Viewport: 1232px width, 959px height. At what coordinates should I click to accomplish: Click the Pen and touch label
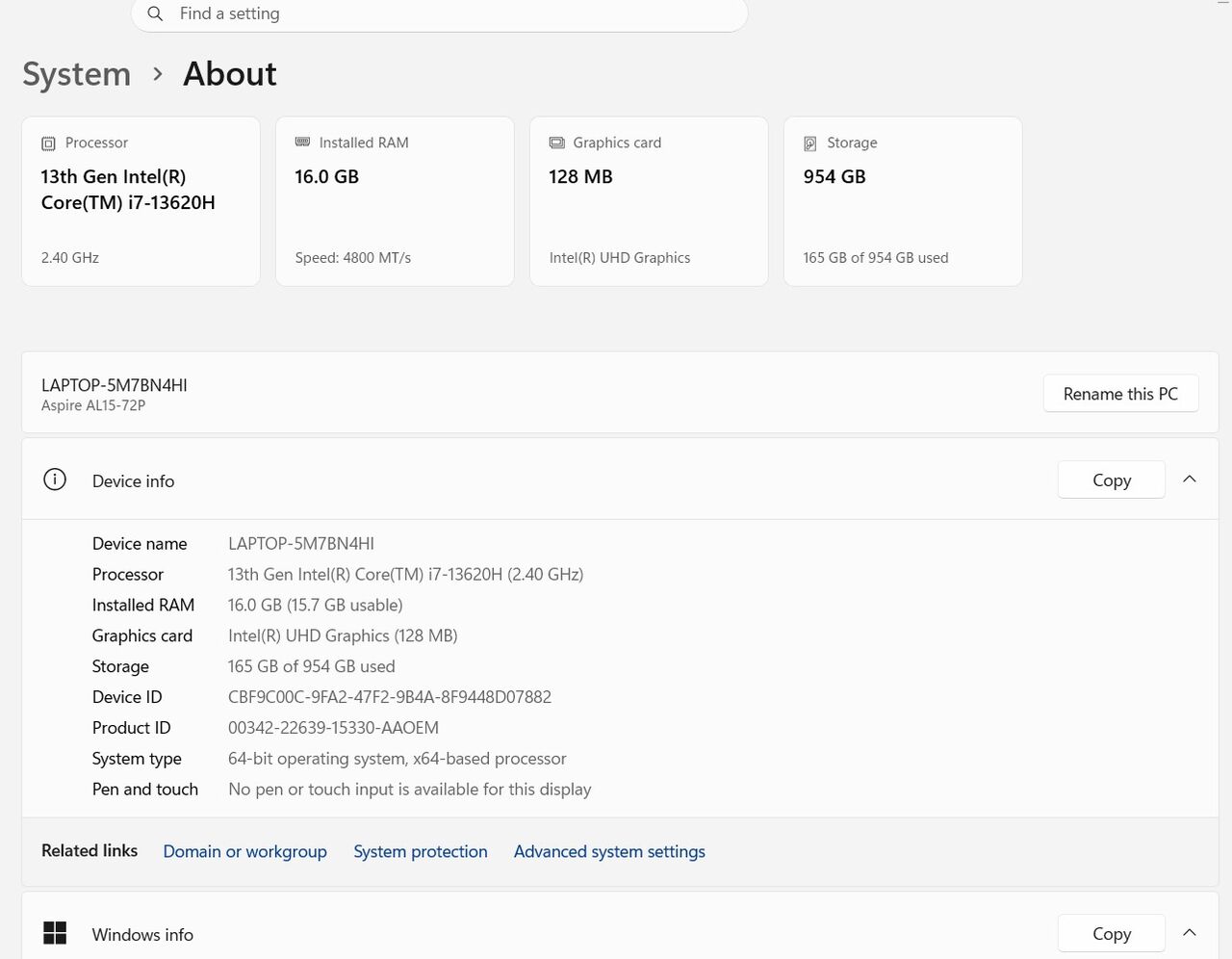145,790
